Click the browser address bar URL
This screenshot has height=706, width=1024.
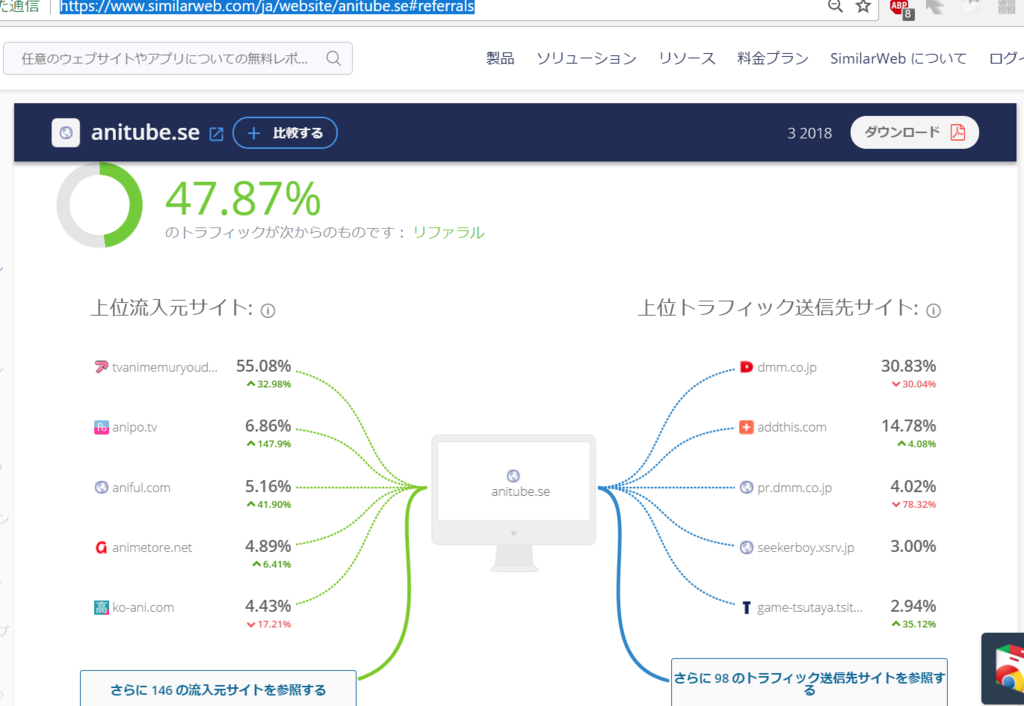pyautogui.click(x=267, y=7)
